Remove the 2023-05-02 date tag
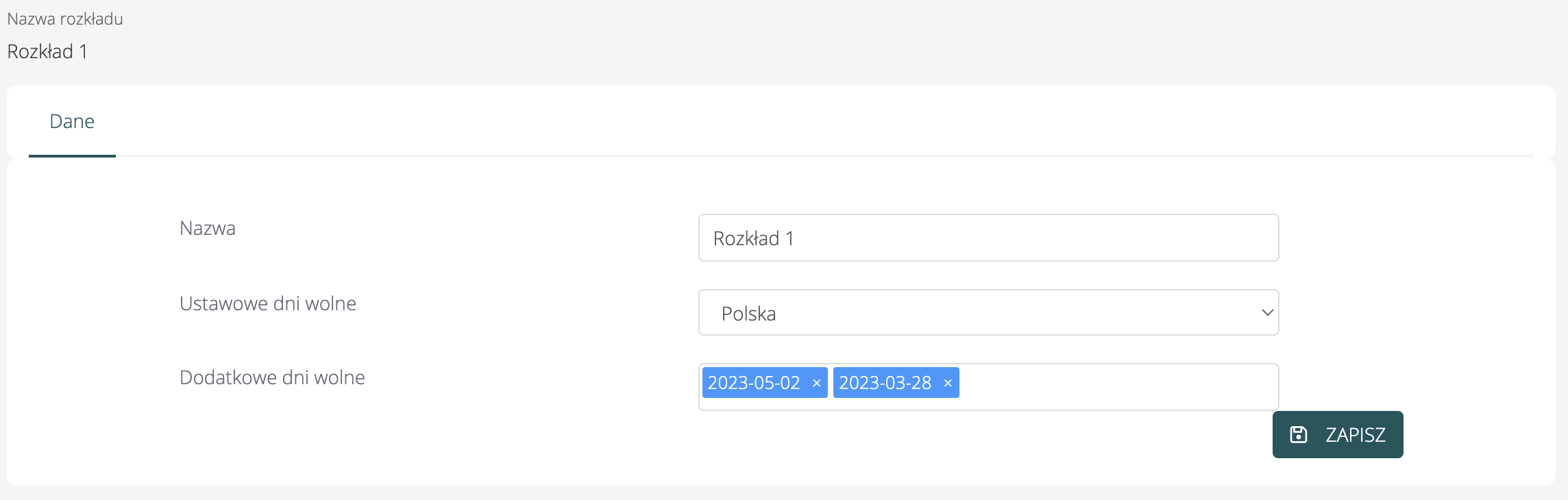Viewport: 1568px width, 500px height. [x=816, y=383]
